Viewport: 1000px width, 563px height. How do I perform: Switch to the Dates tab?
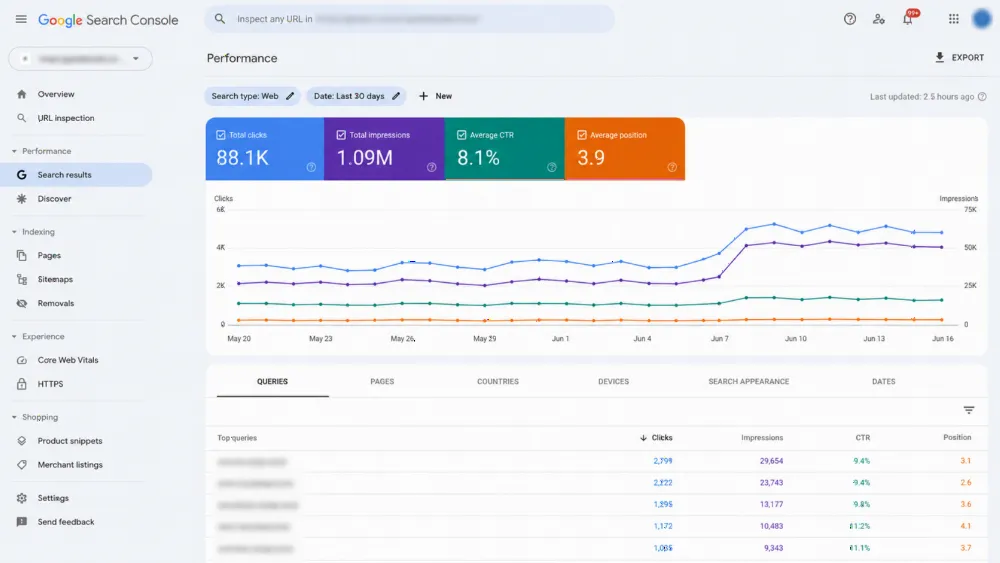(883, 381)
